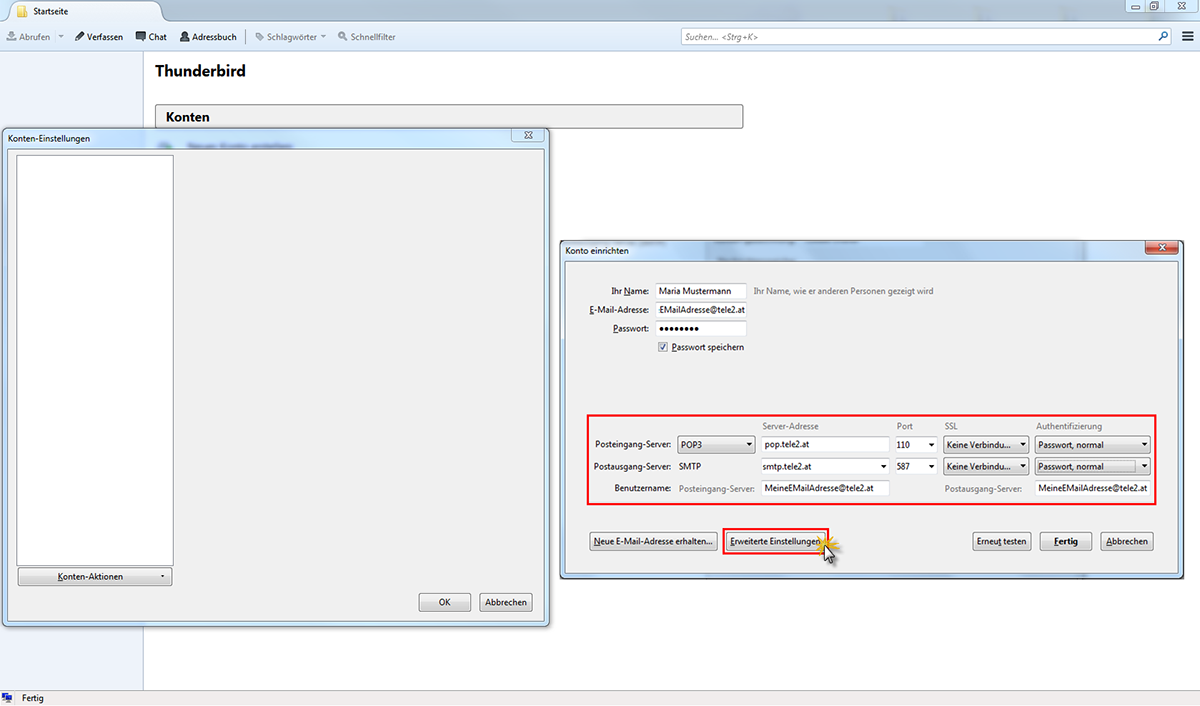Image resolution: width=1200 pixels, height=706 pixels.
Task: Click the Ihr Name input field
Action: (x=701, y=291)
